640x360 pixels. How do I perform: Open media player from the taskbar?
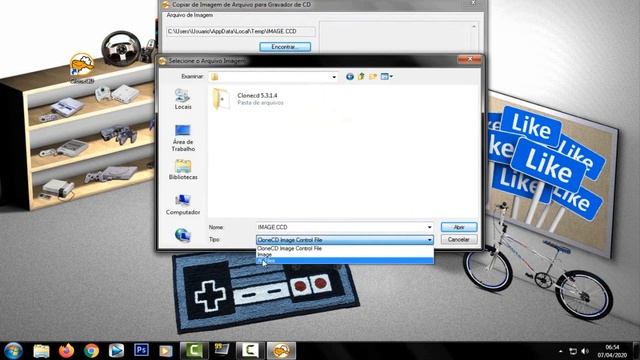click(116, 351)
